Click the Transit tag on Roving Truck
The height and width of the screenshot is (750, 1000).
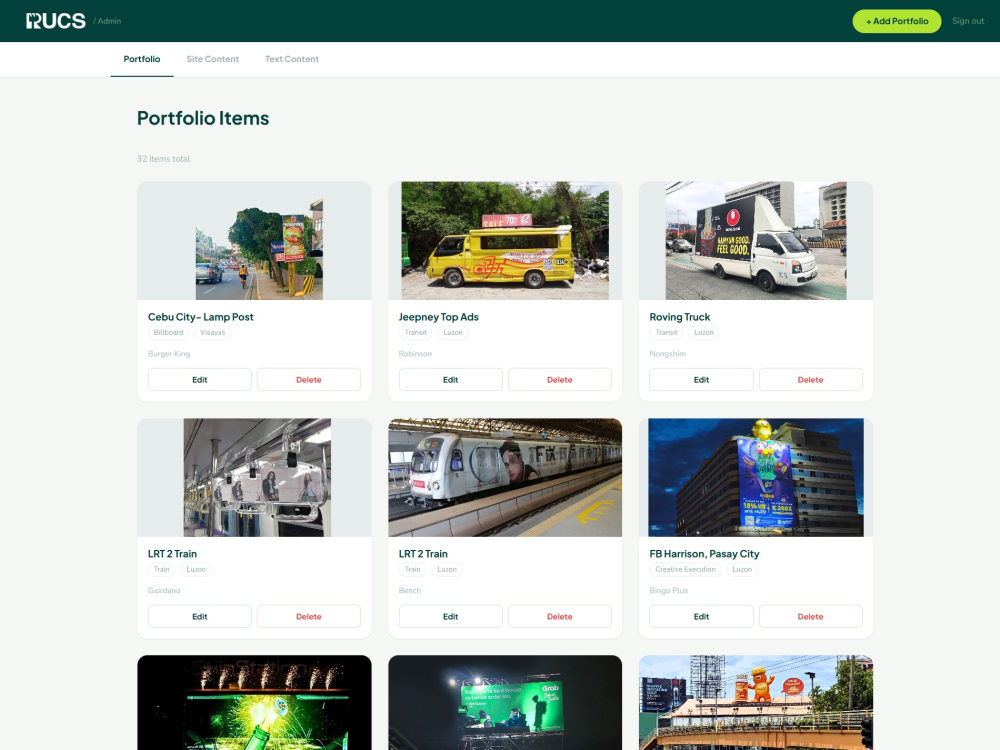click(x=666, y=332)
